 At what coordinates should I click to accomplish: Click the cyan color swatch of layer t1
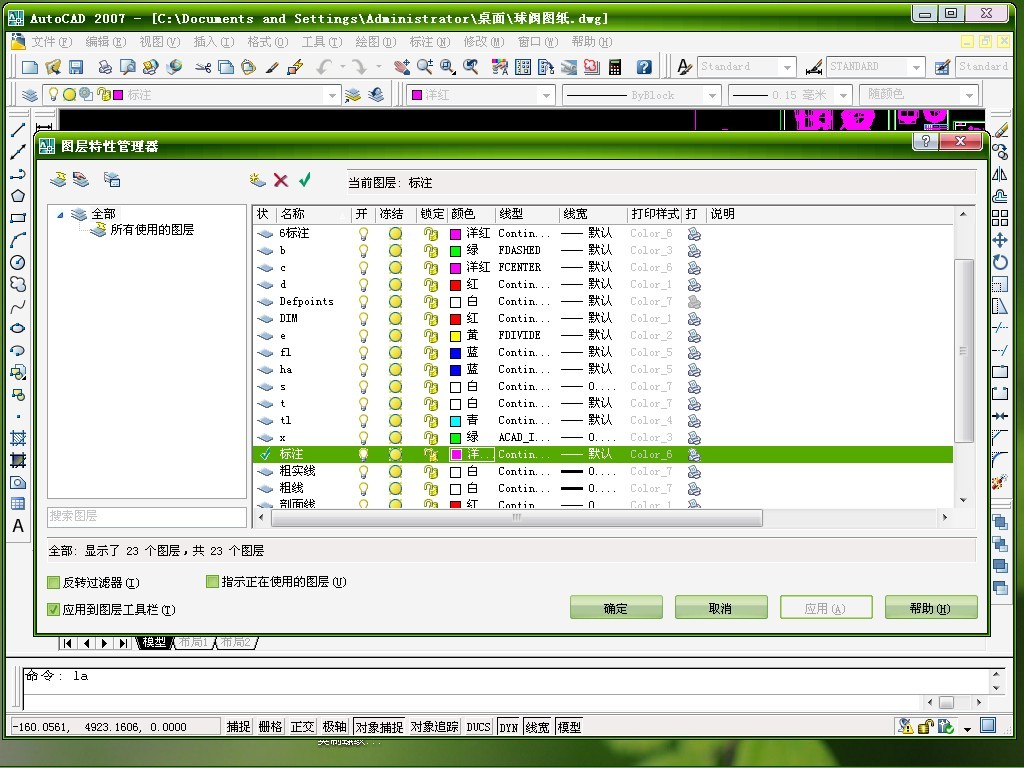[455, 421]
